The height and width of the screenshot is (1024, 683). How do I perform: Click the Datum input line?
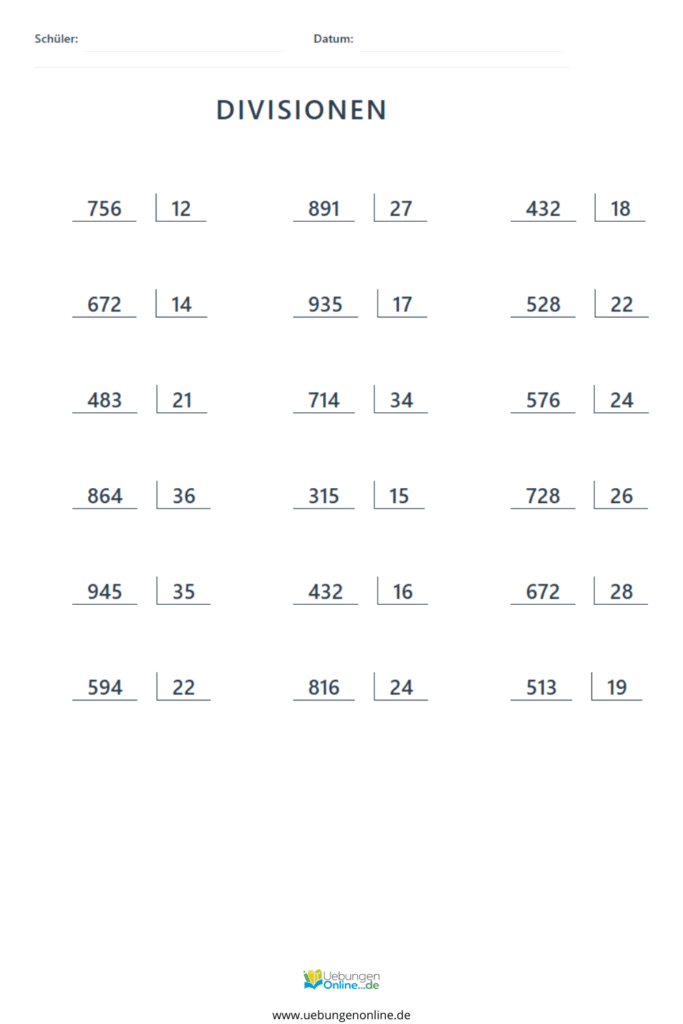(462, 41)
